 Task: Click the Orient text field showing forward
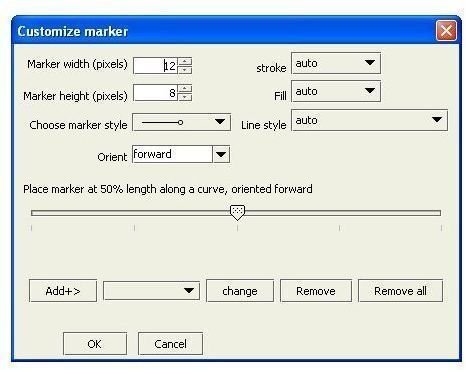point(172,154)
